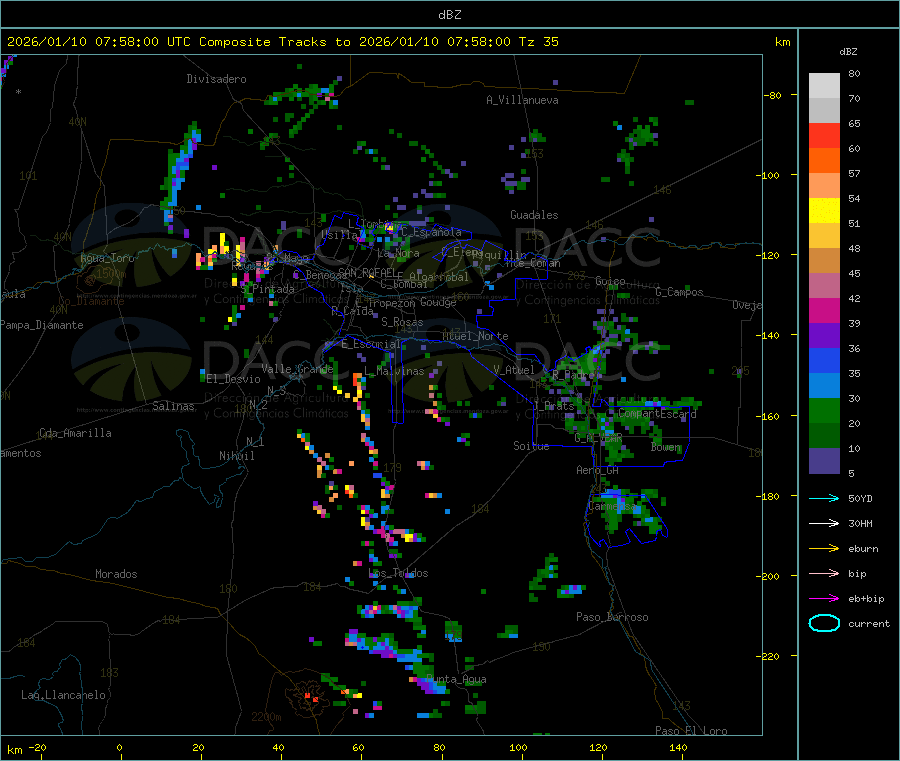Click the Los_Toldos map label

pos(398,573)
